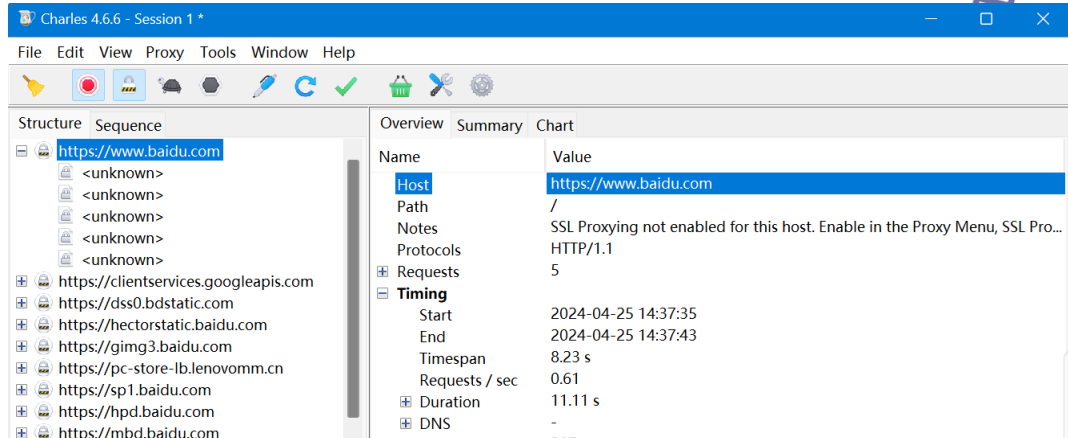The height and width of the screenshot is (438, 1068).
Task: Open the View menu
Action: tap(115, 52)
